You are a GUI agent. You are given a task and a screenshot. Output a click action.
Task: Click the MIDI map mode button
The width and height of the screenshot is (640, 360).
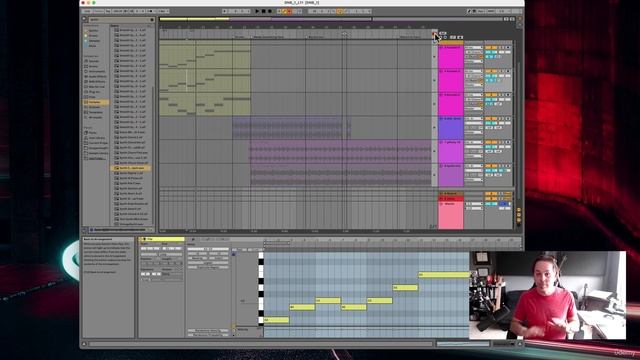(x=491, y=11)
